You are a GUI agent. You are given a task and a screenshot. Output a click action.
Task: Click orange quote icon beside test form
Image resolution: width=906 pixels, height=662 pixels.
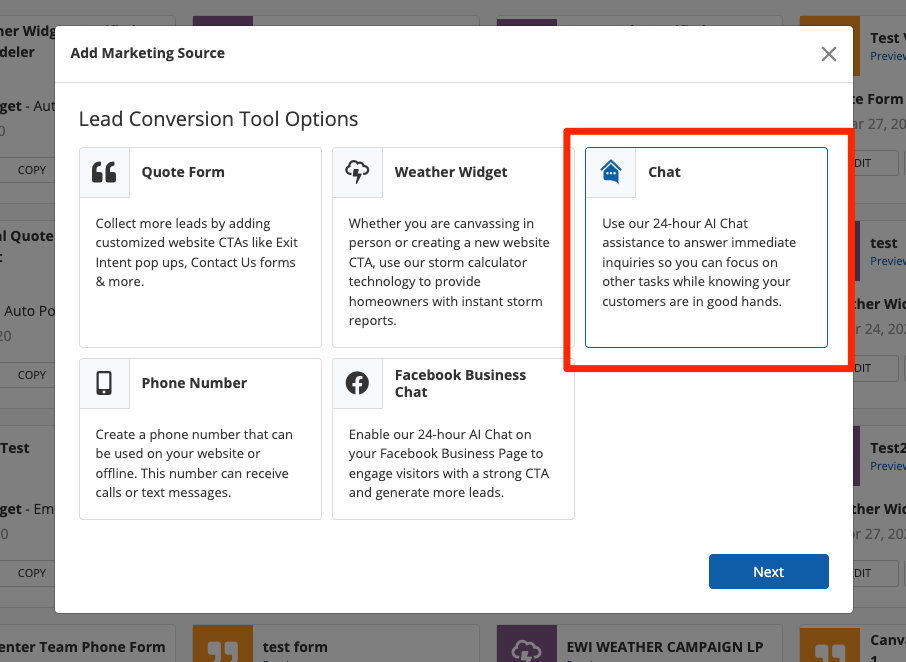click(x=222, y=646)
